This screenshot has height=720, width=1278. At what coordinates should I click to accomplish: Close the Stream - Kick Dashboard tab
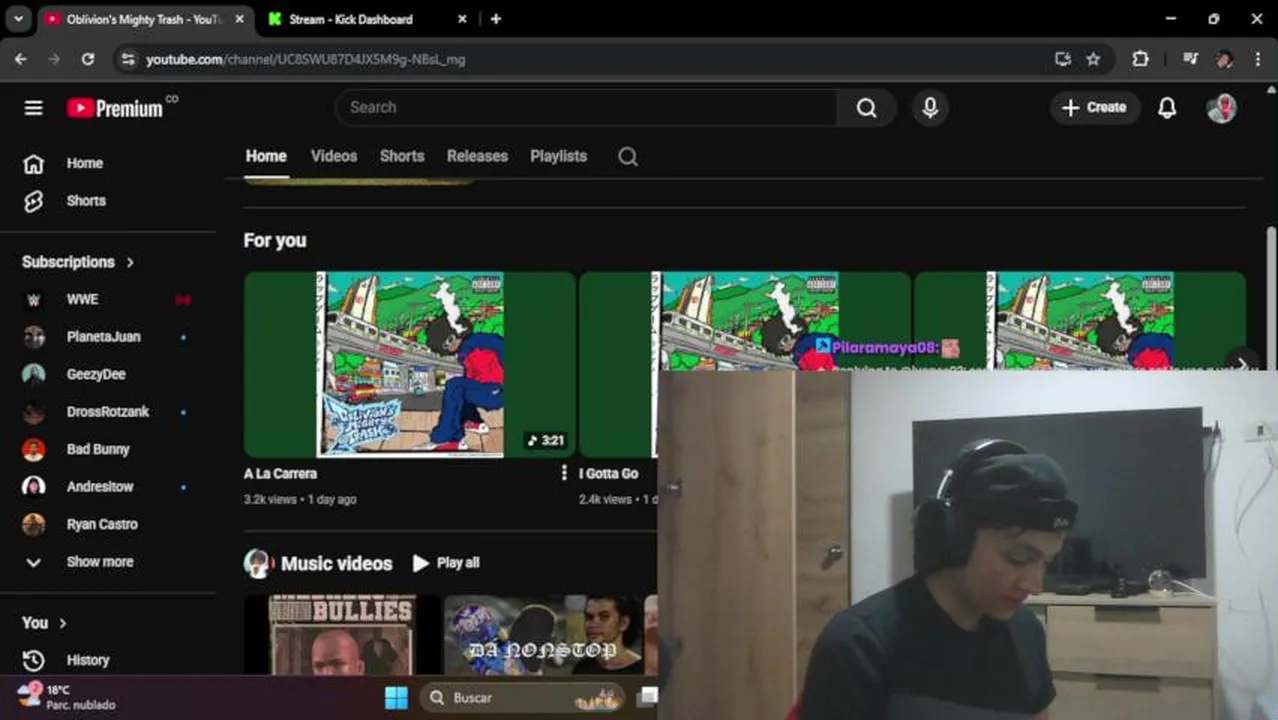click(x=462, y=19)
